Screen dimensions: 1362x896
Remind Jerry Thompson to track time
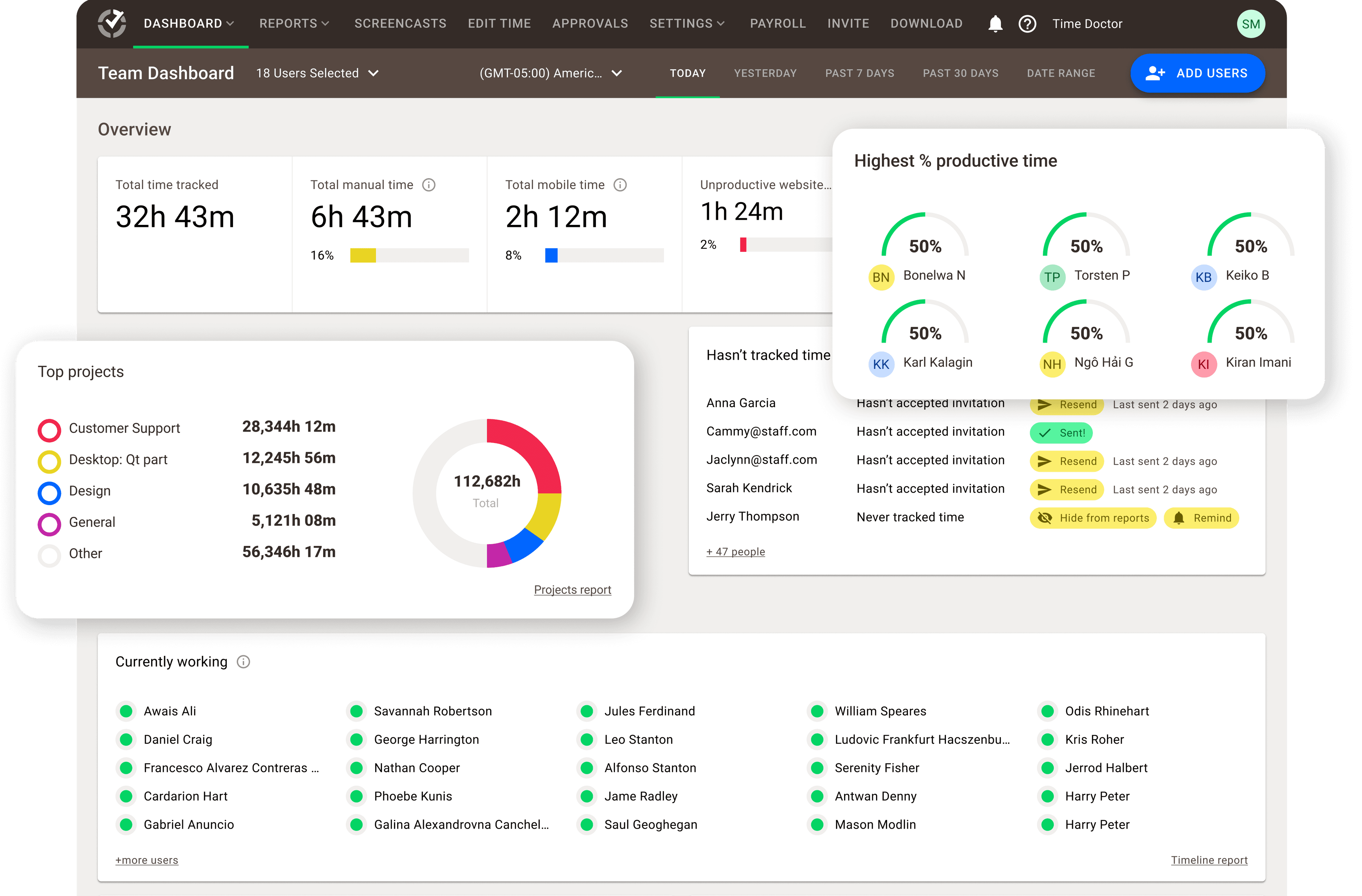click(1201, 518)
